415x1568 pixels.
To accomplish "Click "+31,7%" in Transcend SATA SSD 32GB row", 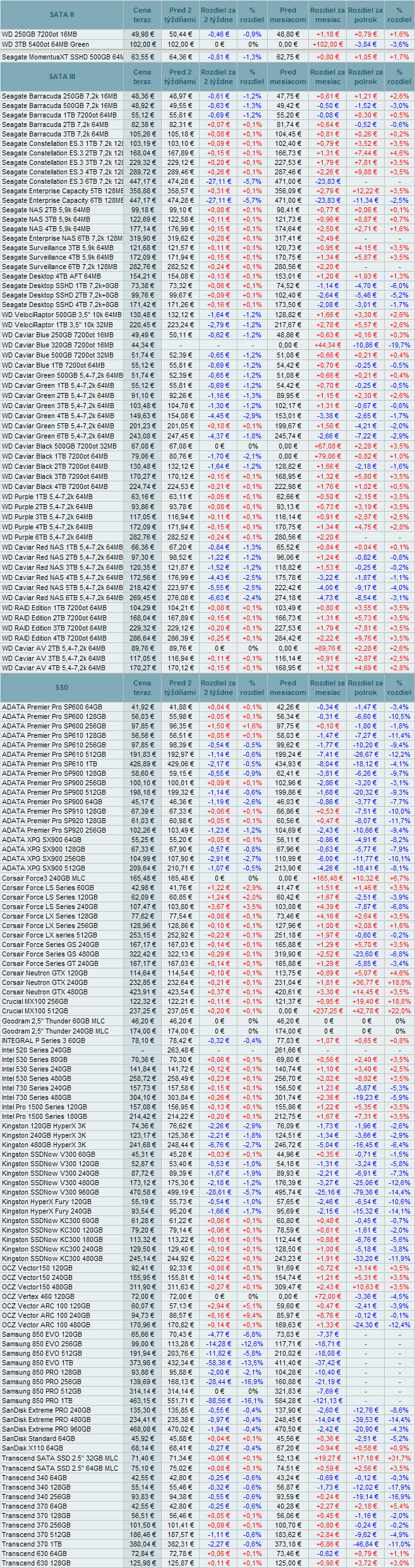I will [399, 1458].
